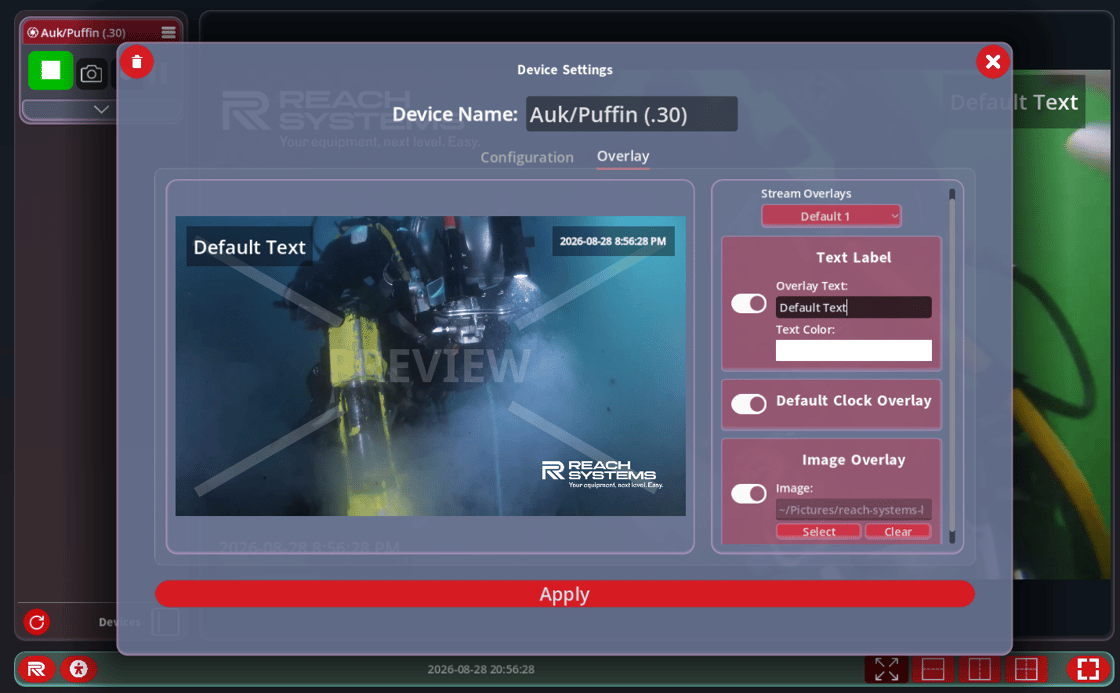Select the vertical split layout icon
The width and height of the screenshot is (1120, 693).
(979, 669)
